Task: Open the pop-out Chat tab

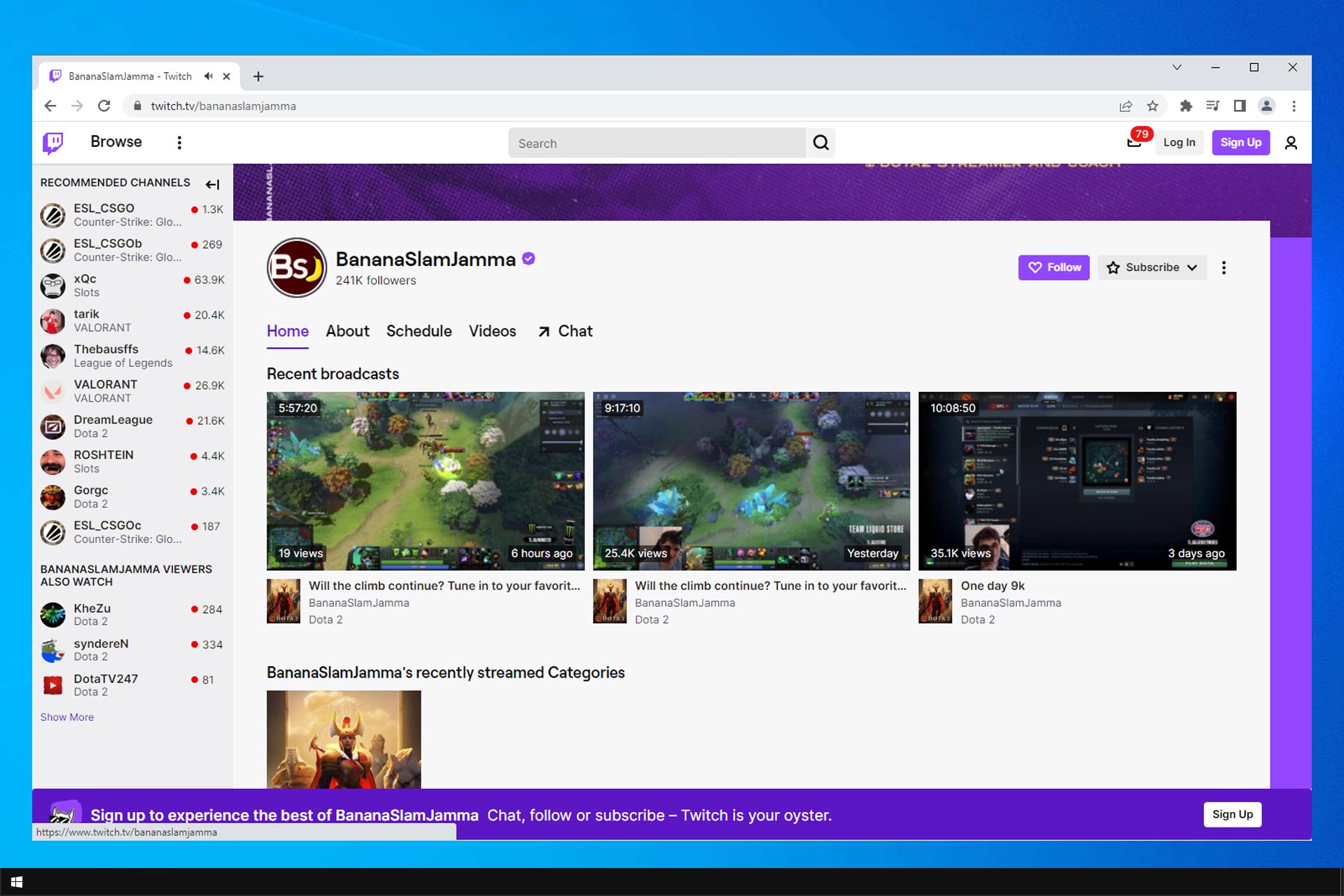Action: click(x=565, y=331)
